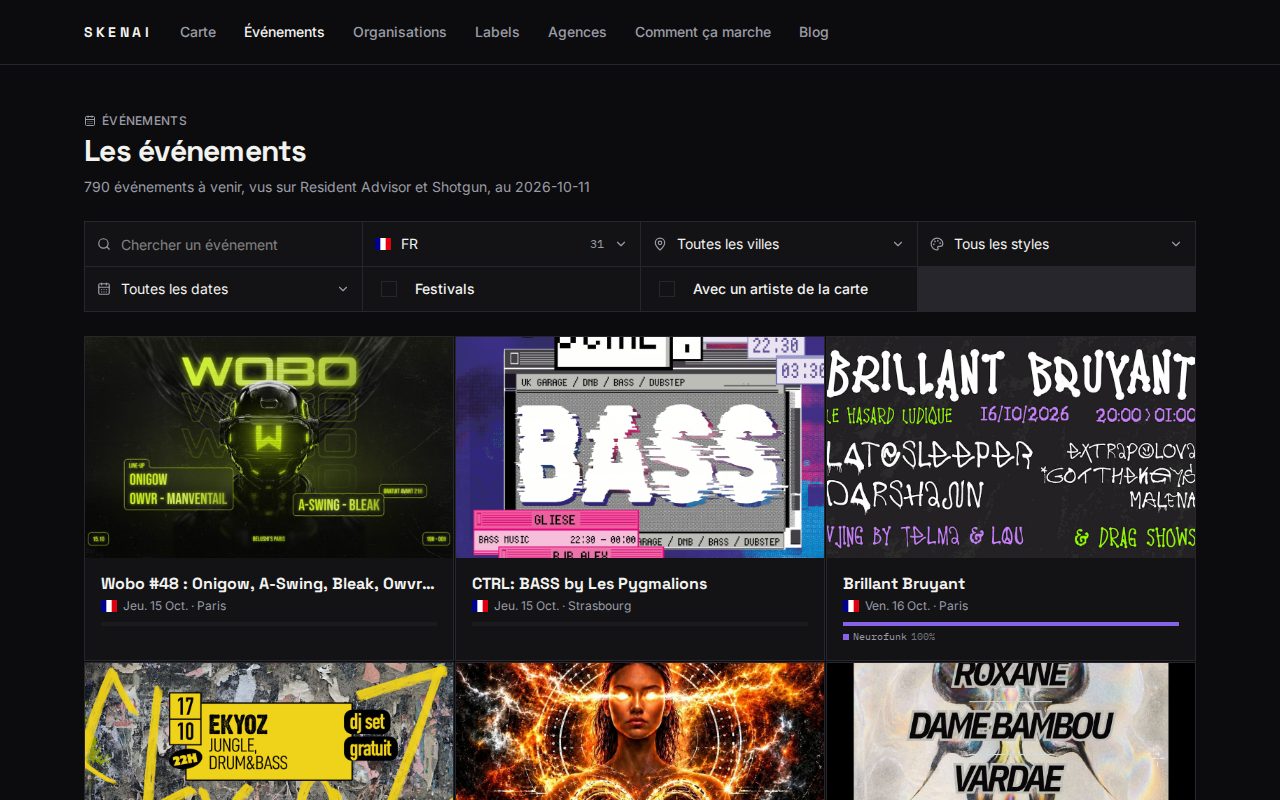Open the Toutes les dates dropdown
Screen dimensions: 1280x800
click(223, 289)
